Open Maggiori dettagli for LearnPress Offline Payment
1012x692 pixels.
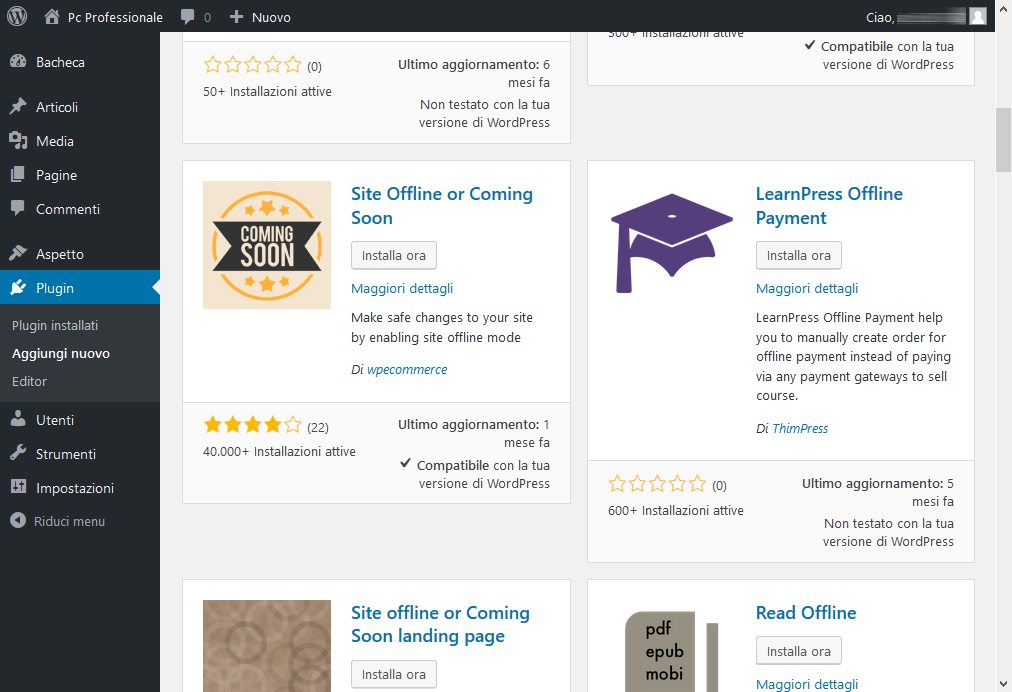coord(806,288)
